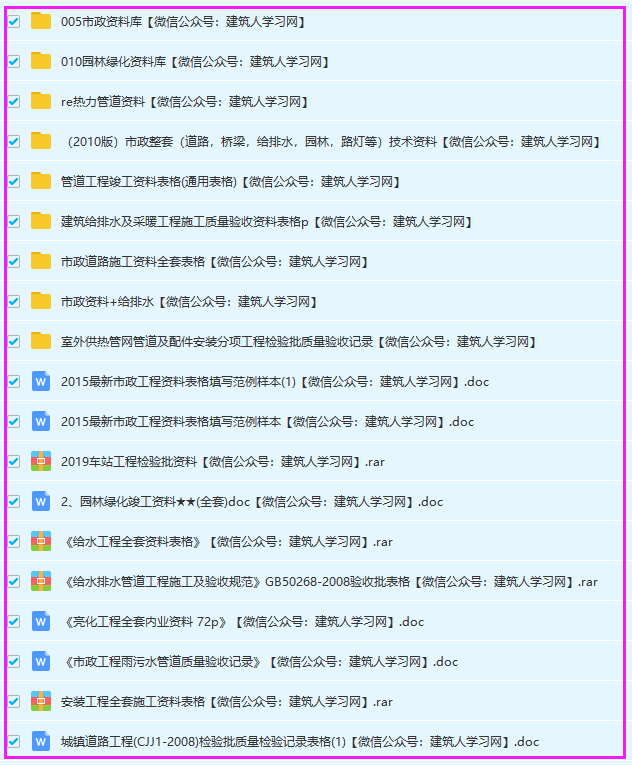Select 《给水排水管道工程施工及验收规范》 file name

click(x=331, y=582)
